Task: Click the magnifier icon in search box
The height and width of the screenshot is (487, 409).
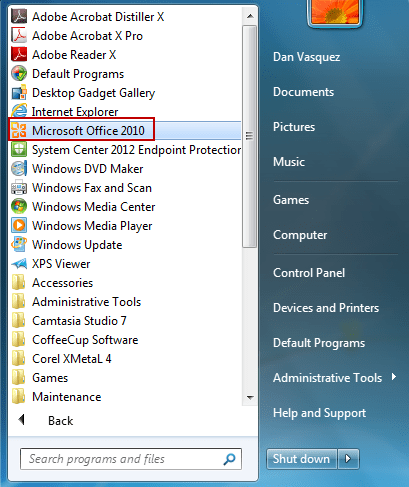Action: (x=229, y=459)
